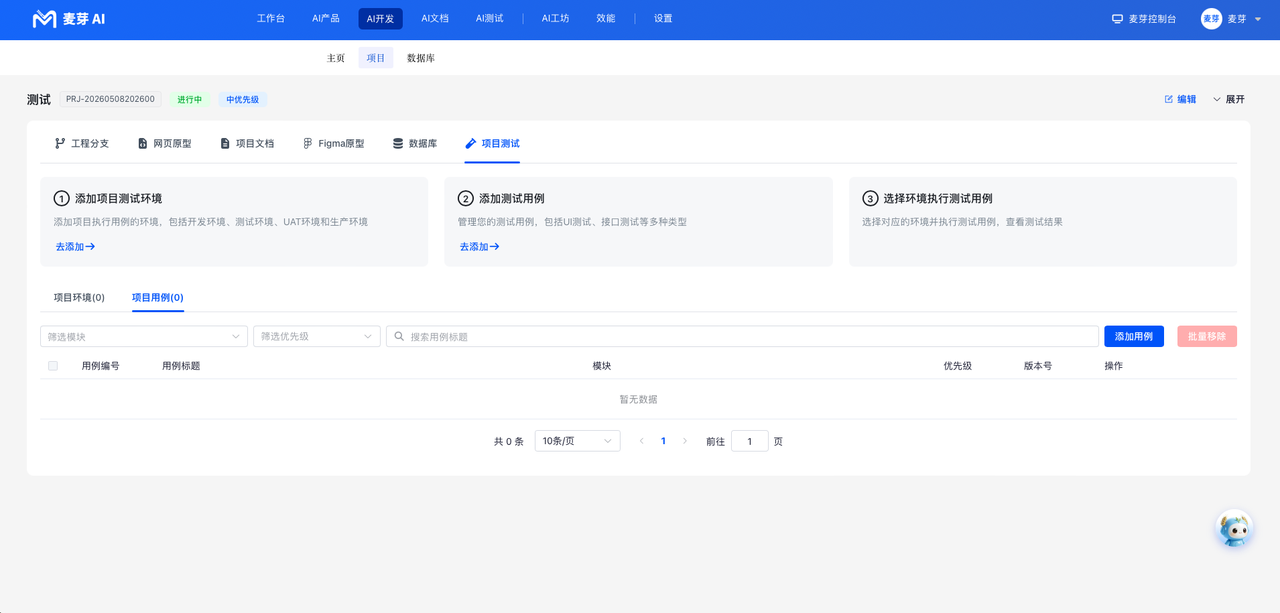Click the 麦芽控制台 monitor icon
Image resolution: width=1280 pixels, height=613 pixels.
tap(1117, 19)
